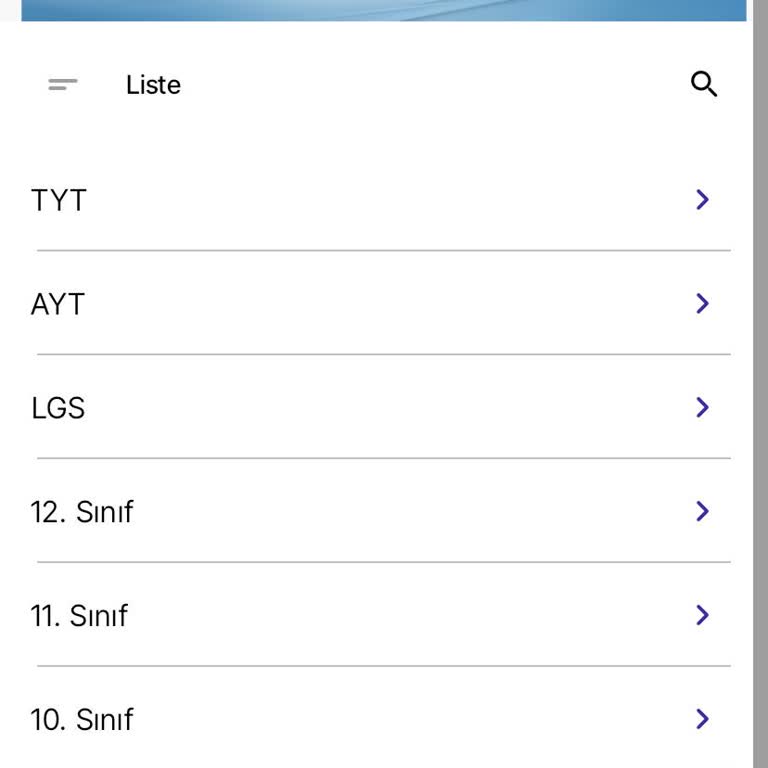Image resolution: width=768 pixels, height=768 pixels.
Task: Click the 10. Sınıf chevron arrow
Action: pos(702,719)
